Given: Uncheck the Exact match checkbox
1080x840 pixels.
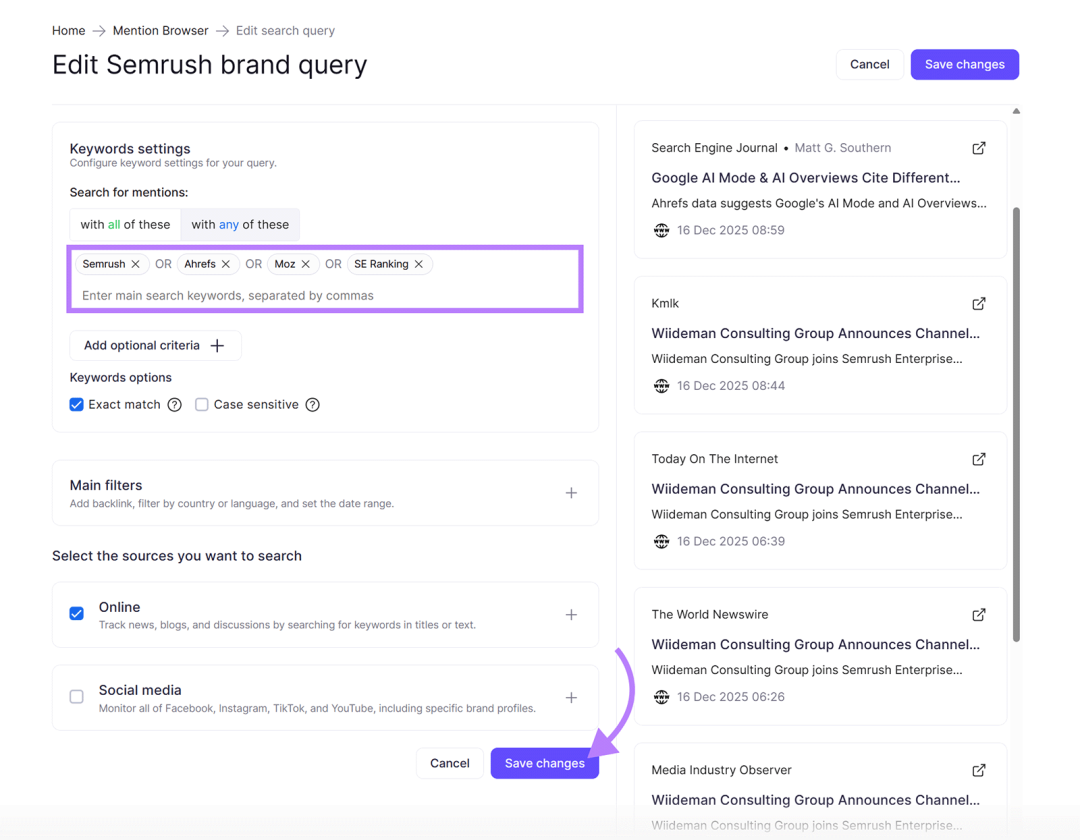Looking at the screenshot, I should tap(77, 405).
